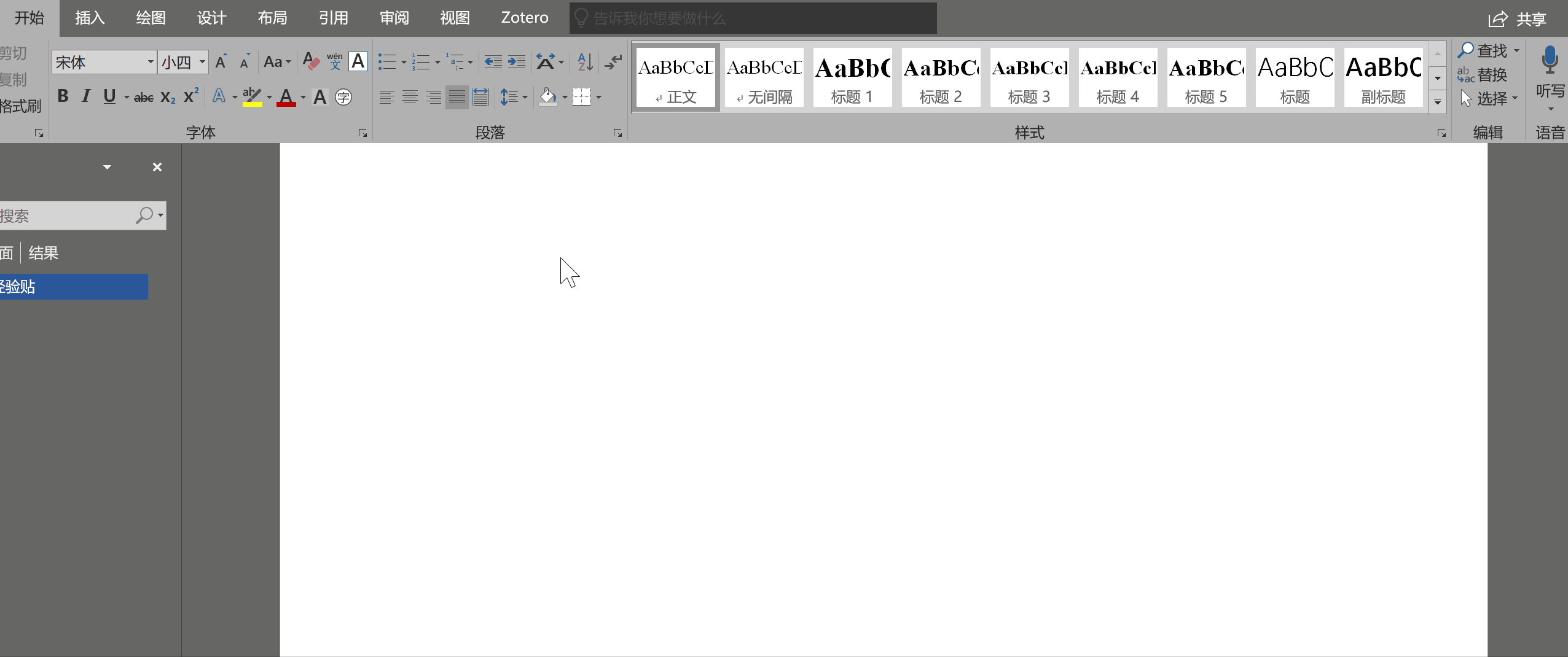Open the font size dropdown 小四
The image size is (1568, 657).
[x=202, y=62]
